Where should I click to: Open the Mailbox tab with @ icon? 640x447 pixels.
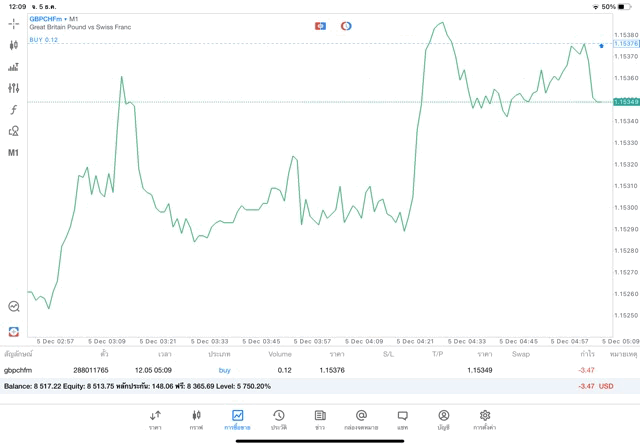click(x=361, y=420)
